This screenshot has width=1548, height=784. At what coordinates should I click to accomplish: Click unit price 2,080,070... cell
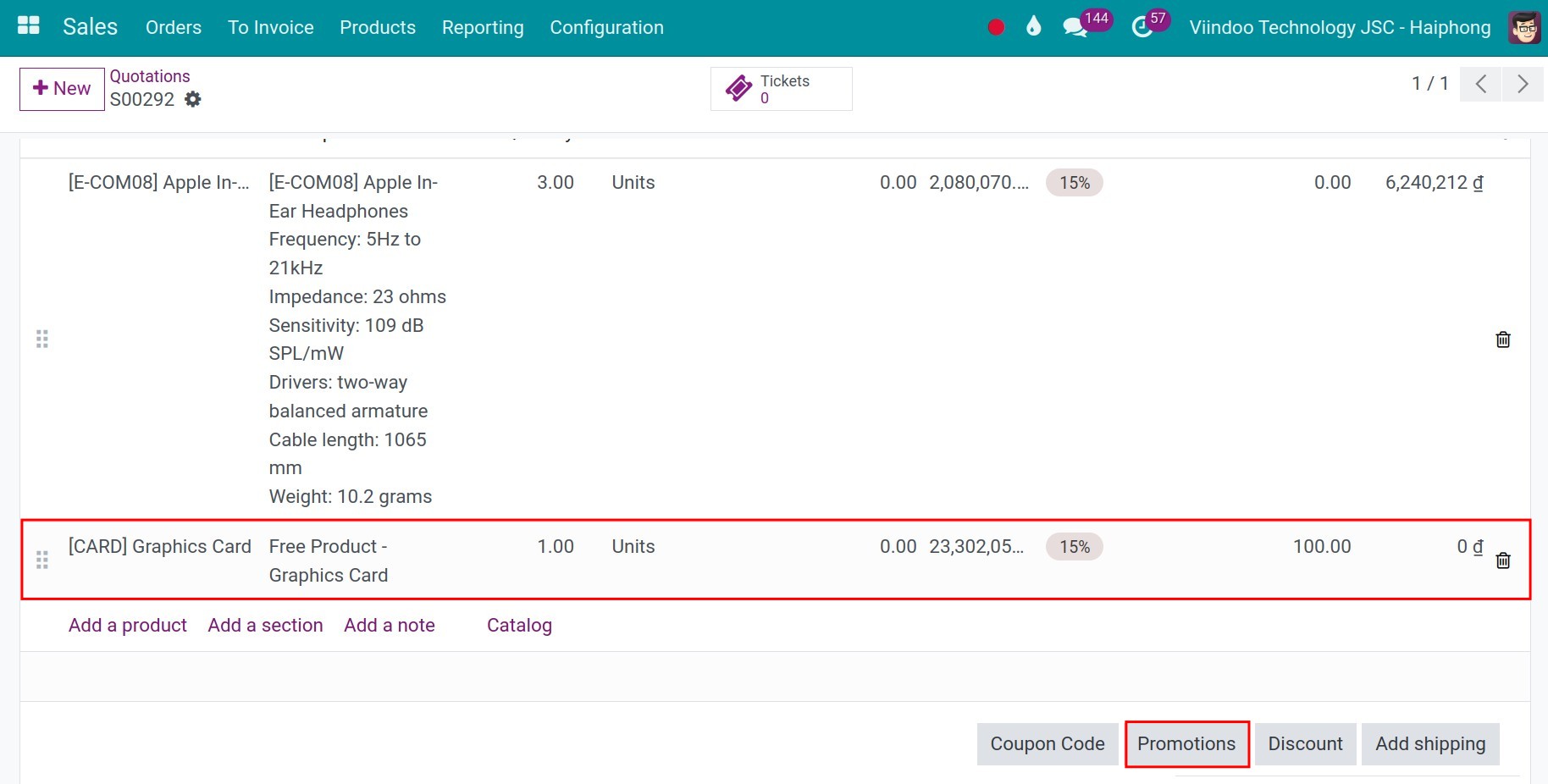(979, 183)
